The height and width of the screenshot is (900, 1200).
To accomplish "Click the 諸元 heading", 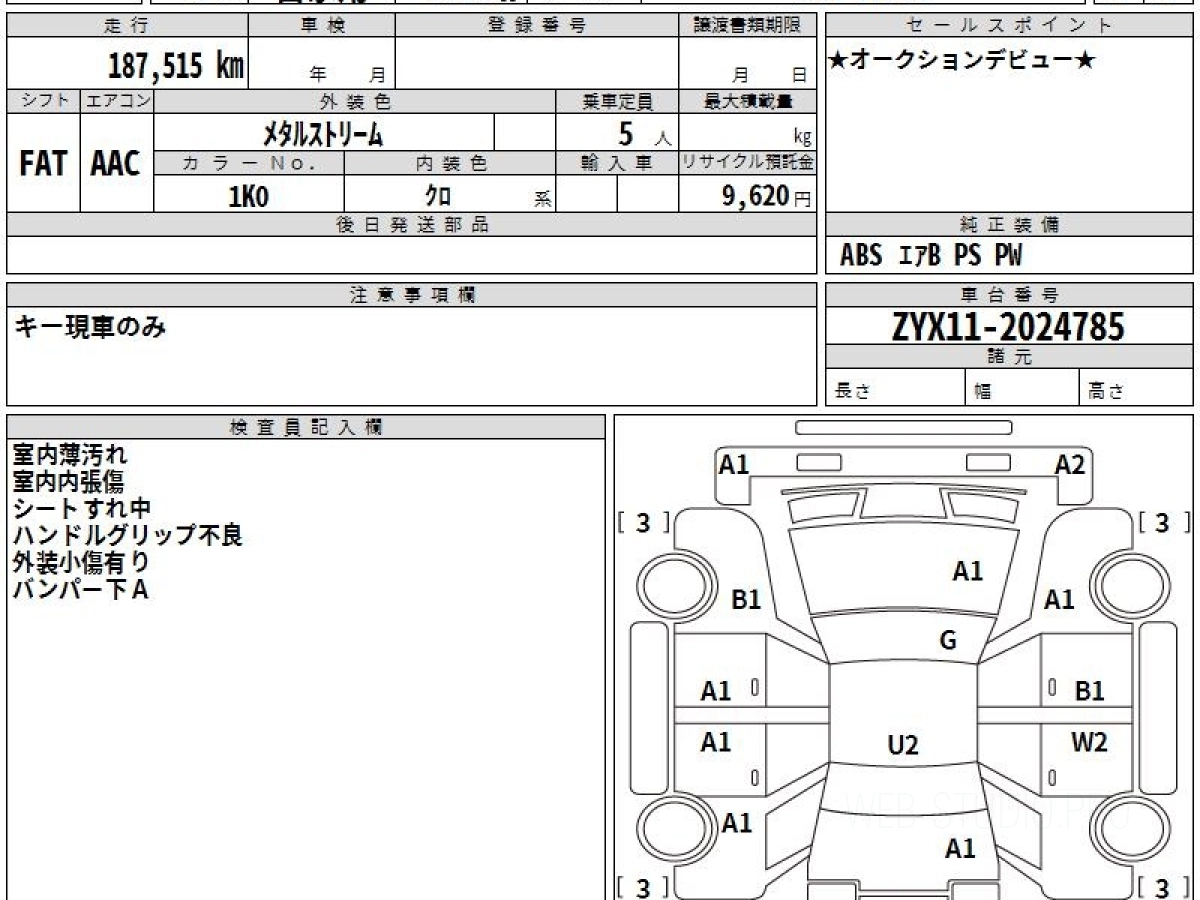I will [1009, 357].
